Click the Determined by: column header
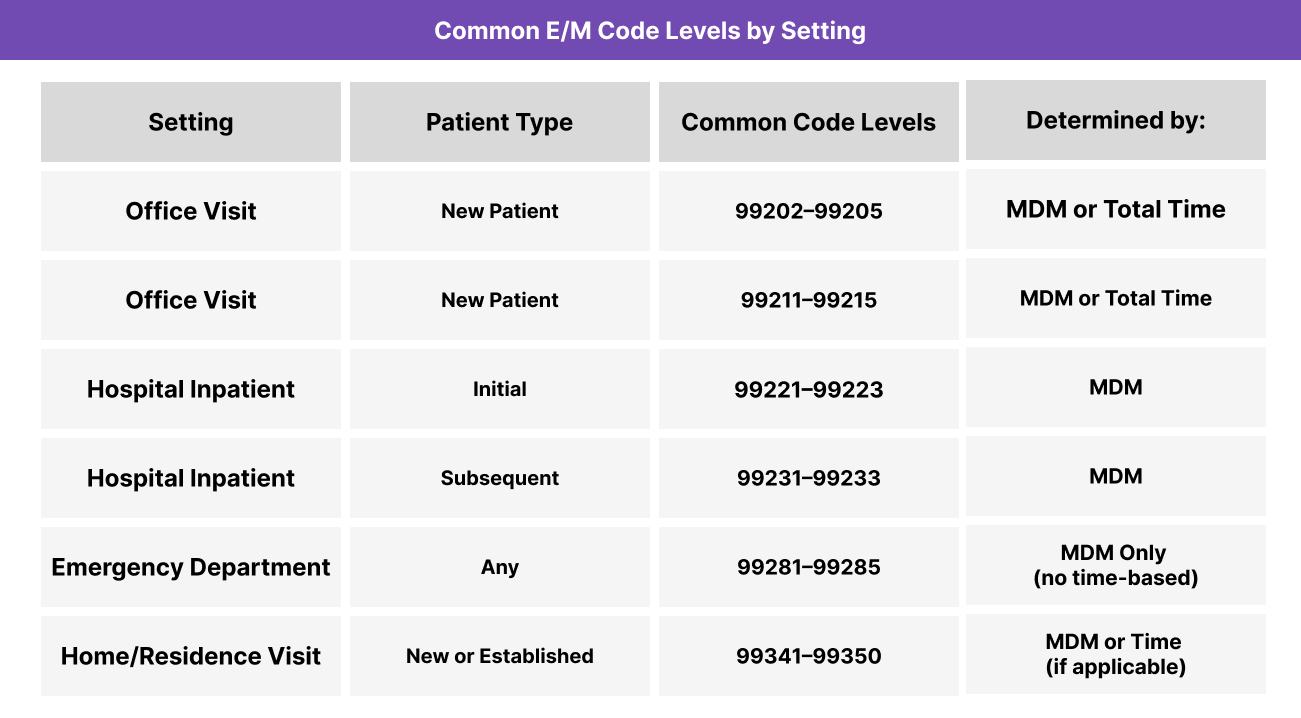 [x=1115, y=120]
